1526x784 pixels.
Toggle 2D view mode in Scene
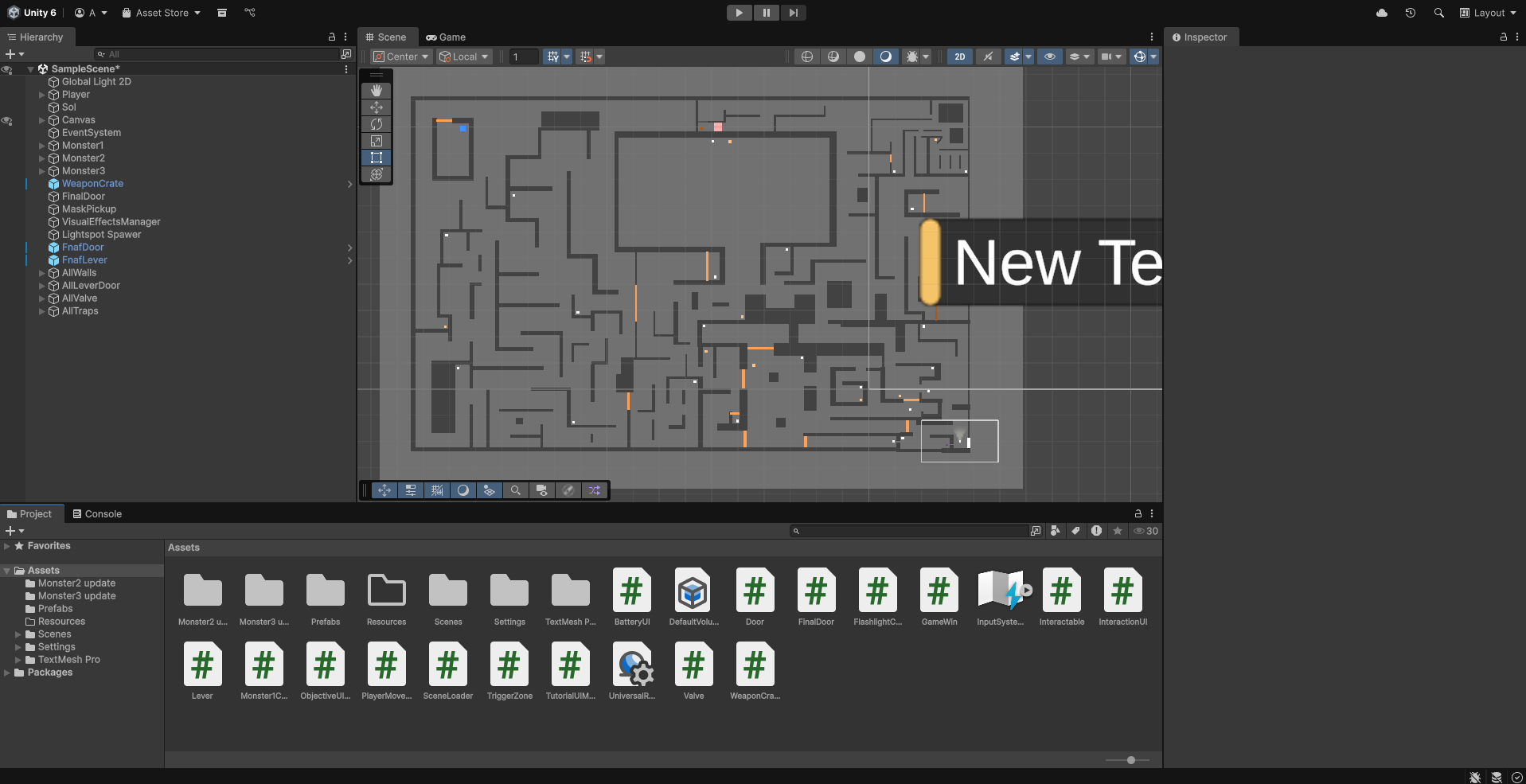(x=960, y=57)
